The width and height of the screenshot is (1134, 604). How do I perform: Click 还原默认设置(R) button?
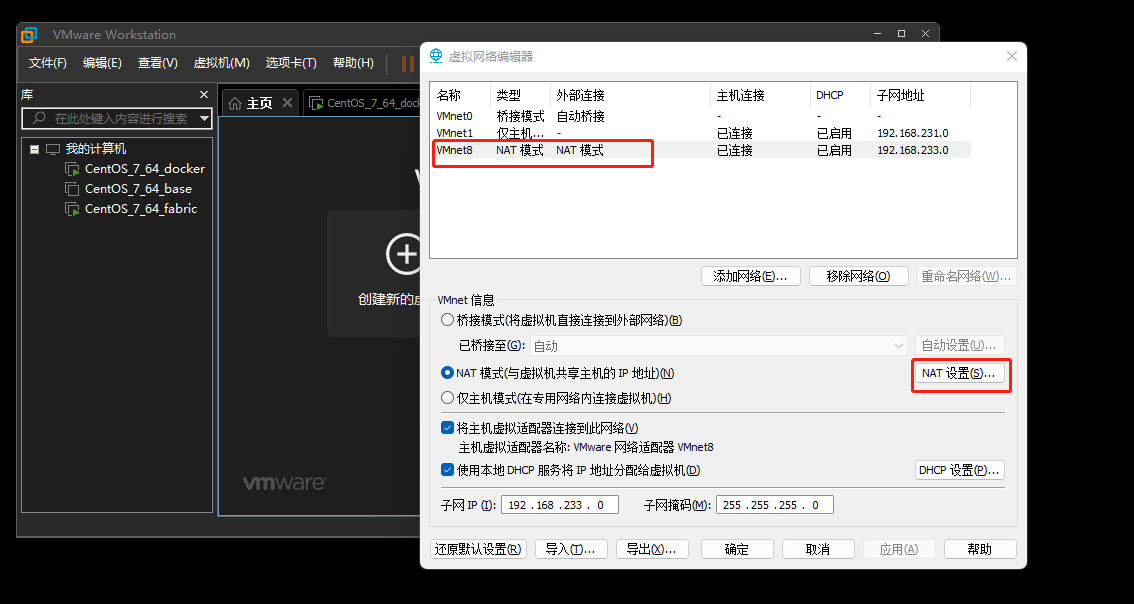(478, 549)
